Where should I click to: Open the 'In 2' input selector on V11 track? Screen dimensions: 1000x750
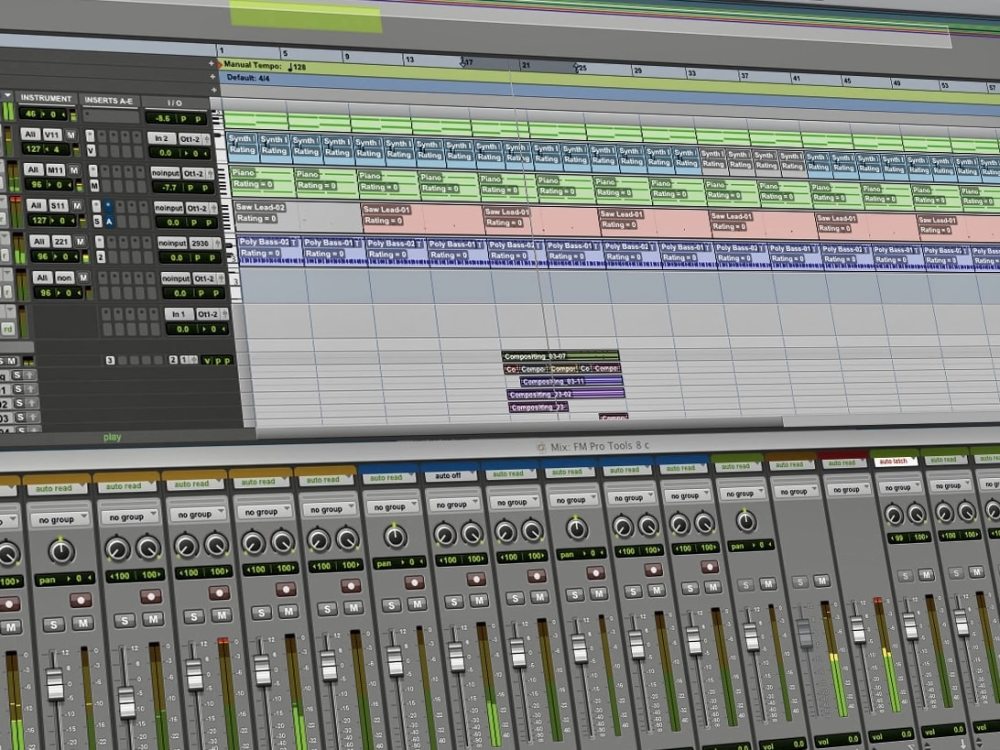162,138
